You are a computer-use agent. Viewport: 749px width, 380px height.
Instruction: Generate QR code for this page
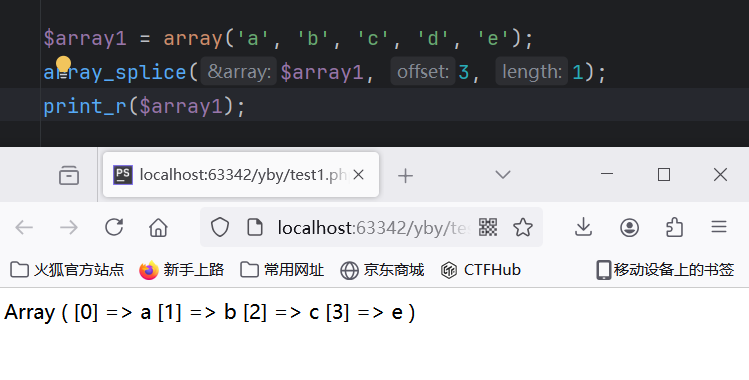(488, 227)
